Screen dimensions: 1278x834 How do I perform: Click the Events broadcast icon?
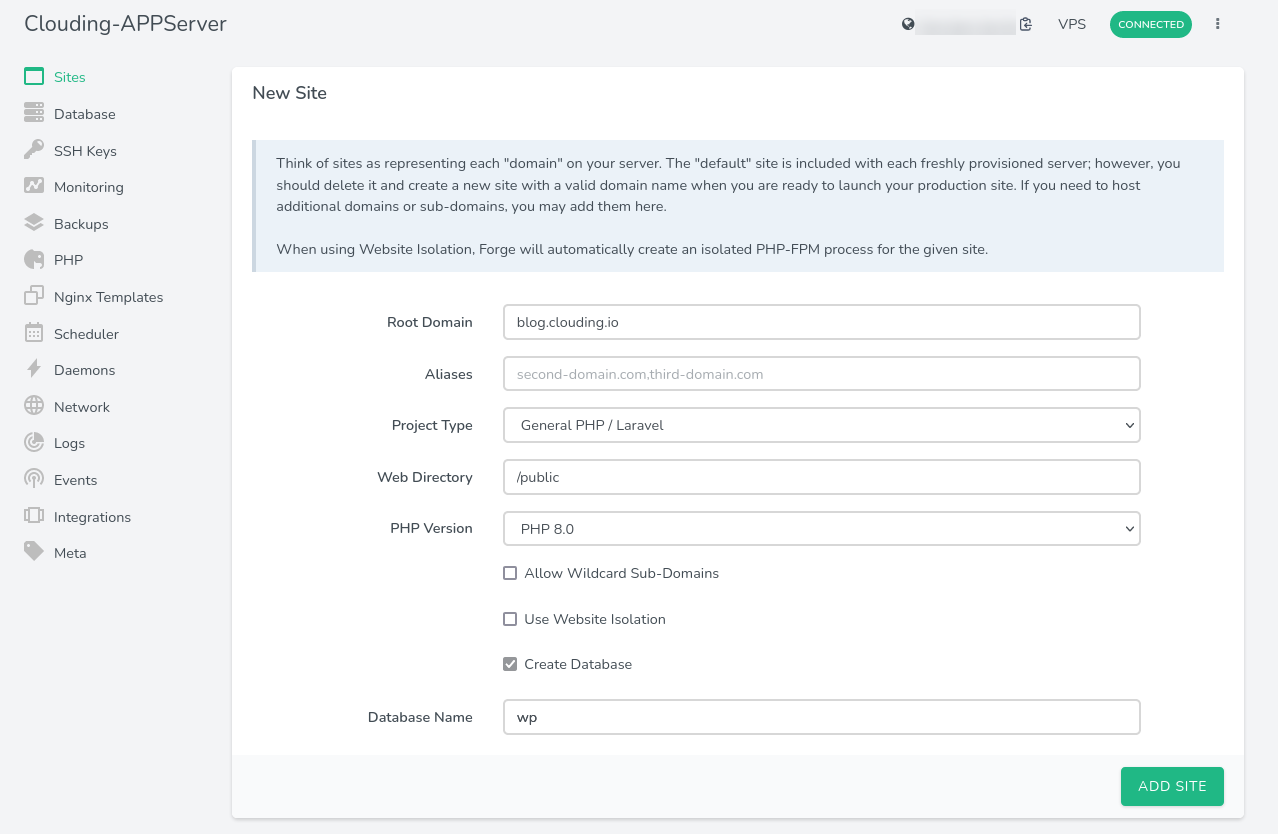pos(34,480)
